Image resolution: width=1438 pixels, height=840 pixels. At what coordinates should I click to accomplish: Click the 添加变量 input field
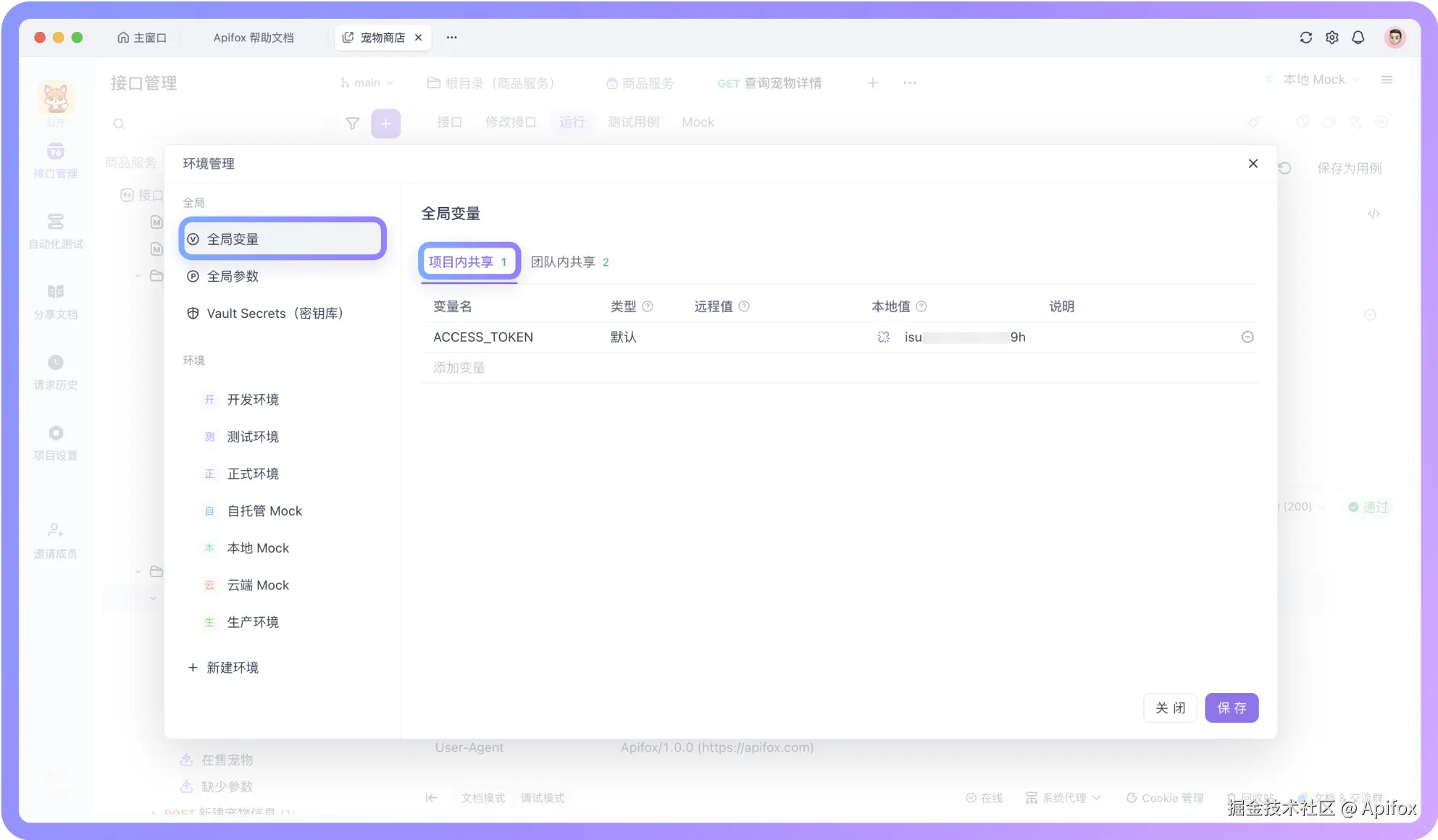459,368
